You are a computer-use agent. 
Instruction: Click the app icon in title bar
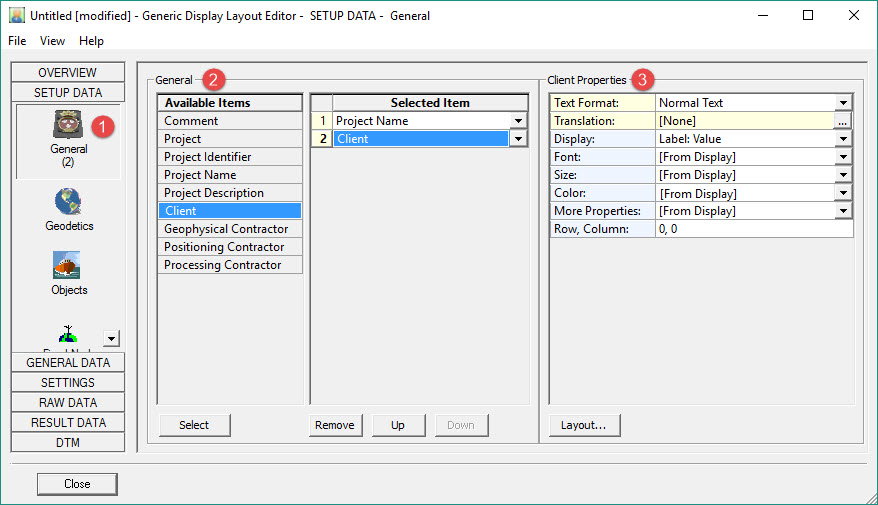point(17,15)
